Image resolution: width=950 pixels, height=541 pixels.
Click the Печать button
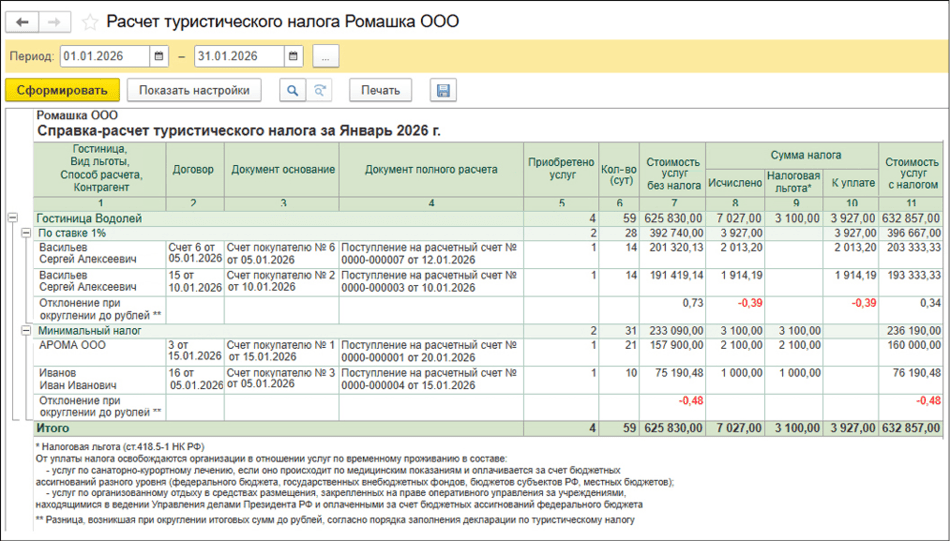380,90
